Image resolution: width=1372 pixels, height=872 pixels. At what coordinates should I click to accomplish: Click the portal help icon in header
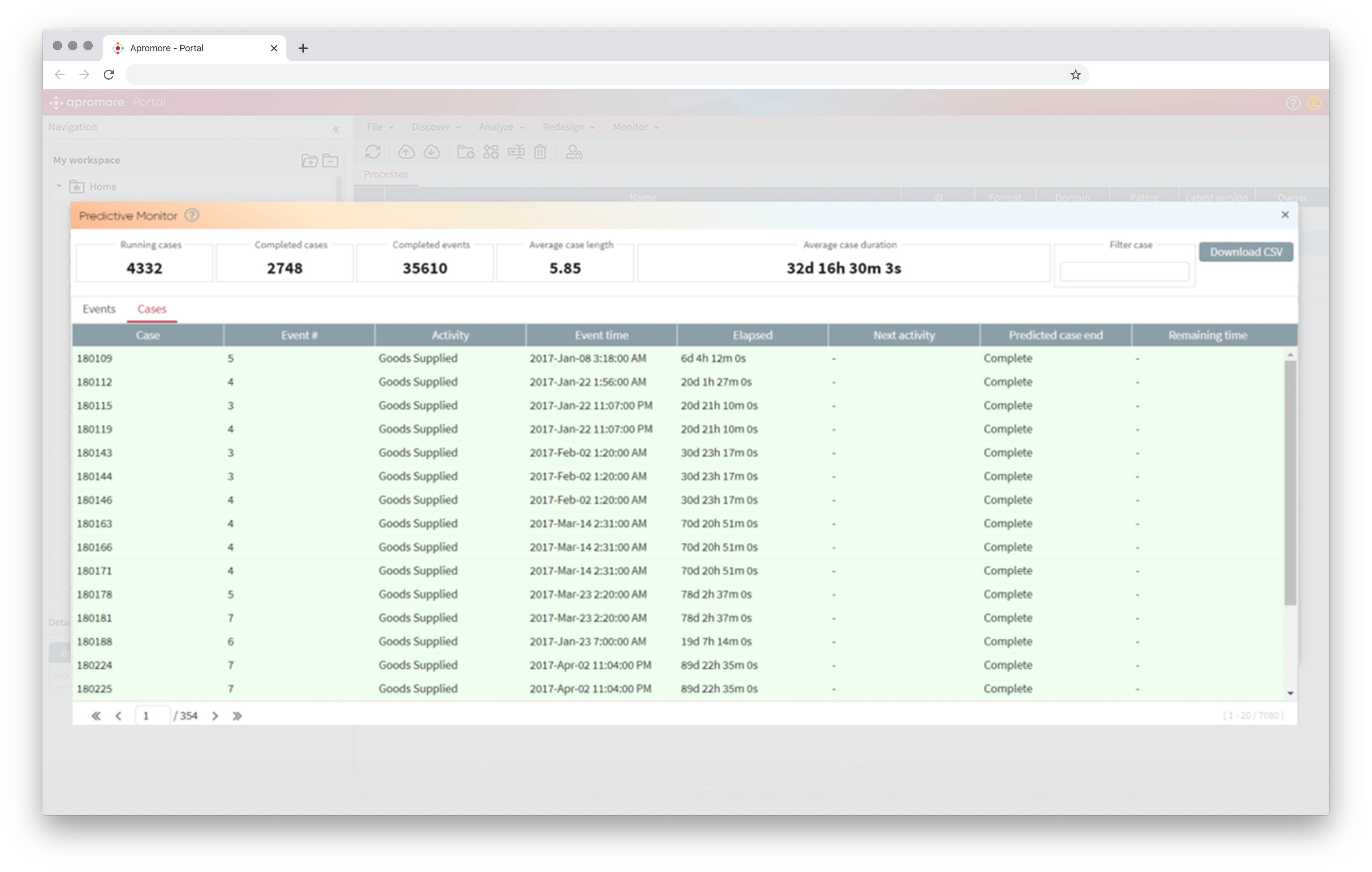coord(1293,103)
